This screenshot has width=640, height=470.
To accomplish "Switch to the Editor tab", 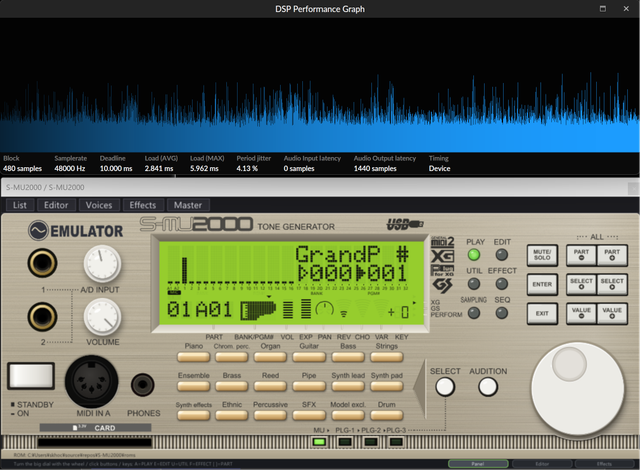I will coord(56,205).
